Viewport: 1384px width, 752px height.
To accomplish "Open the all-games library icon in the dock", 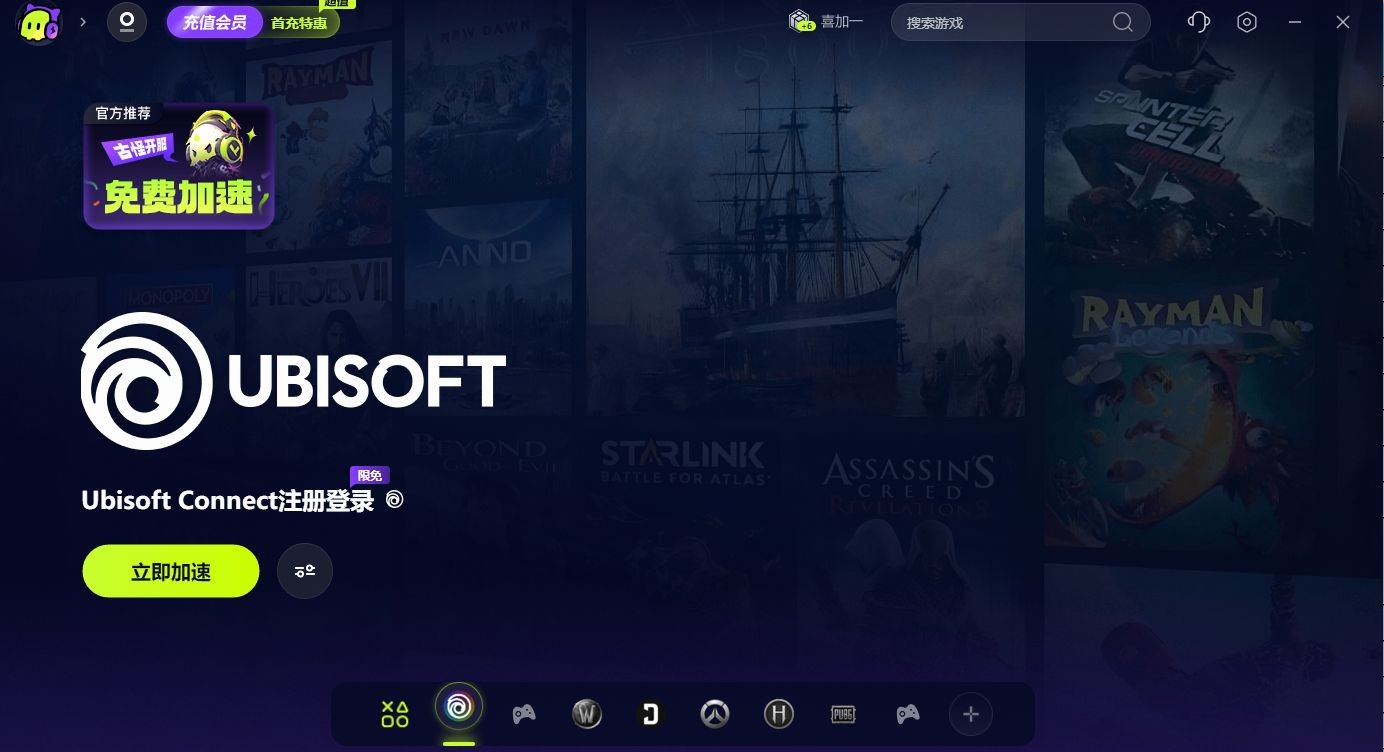I will coord(395,714).
